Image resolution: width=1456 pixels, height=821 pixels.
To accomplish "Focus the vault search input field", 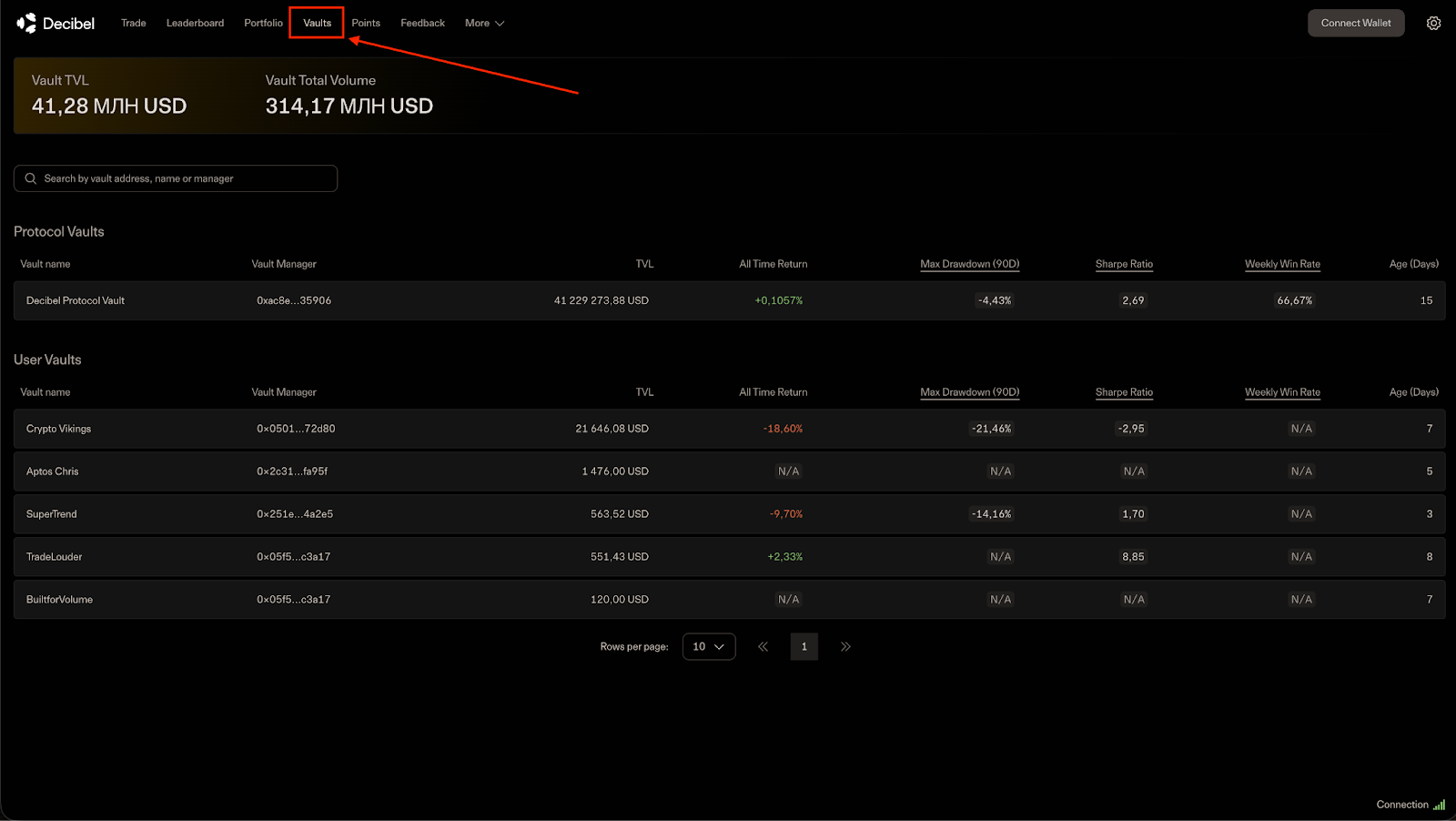I will coord(176,178).
